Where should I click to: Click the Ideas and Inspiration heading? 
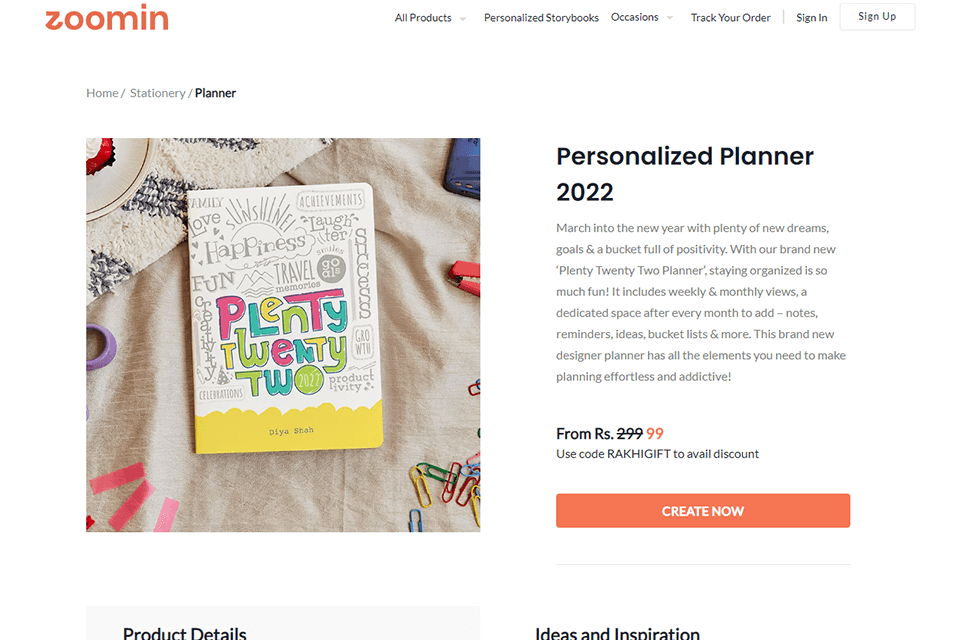point(617,633)
